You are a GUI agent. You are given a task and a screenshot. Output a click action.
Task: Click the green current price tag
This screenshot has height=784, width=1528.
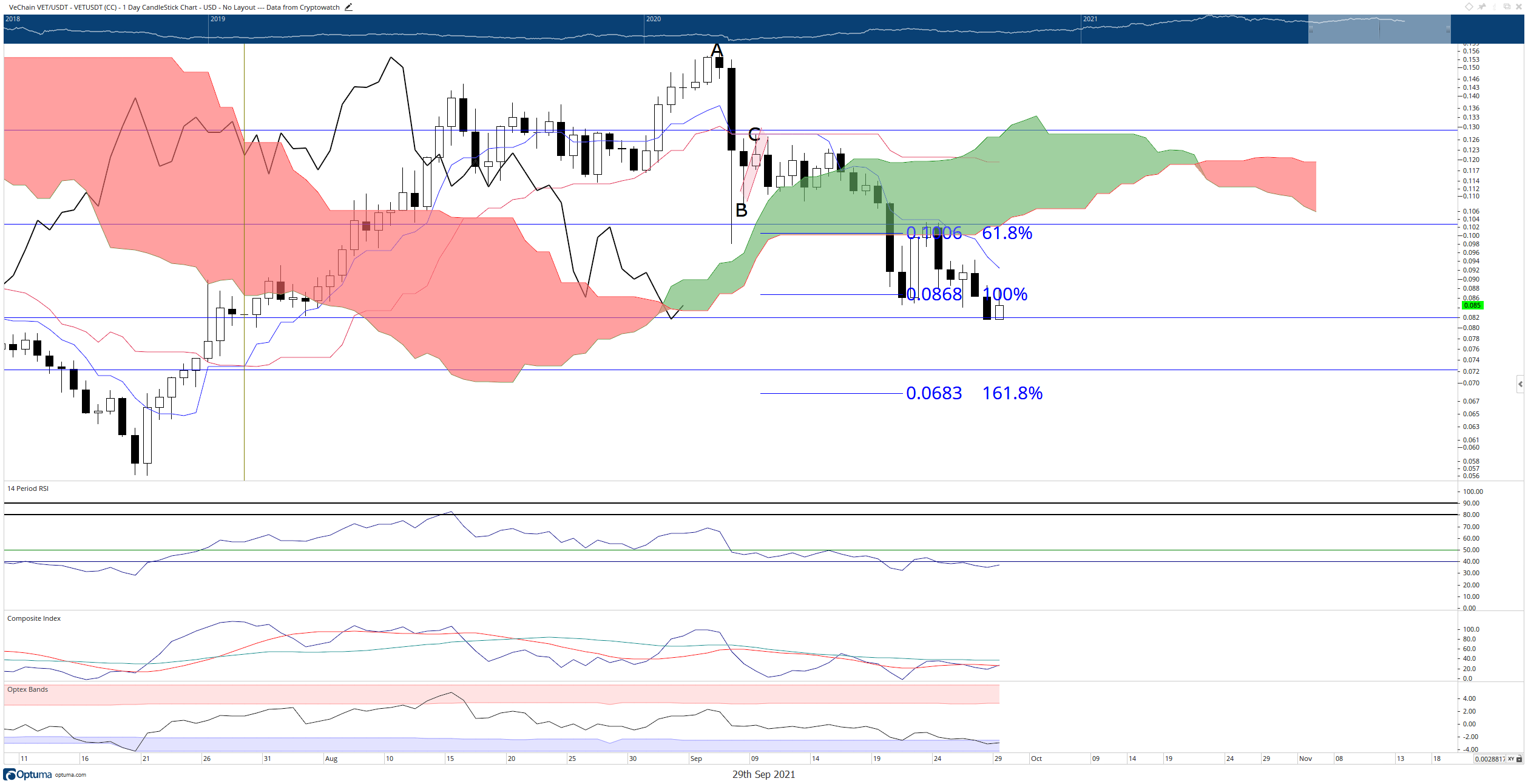tap(1472, 305)
